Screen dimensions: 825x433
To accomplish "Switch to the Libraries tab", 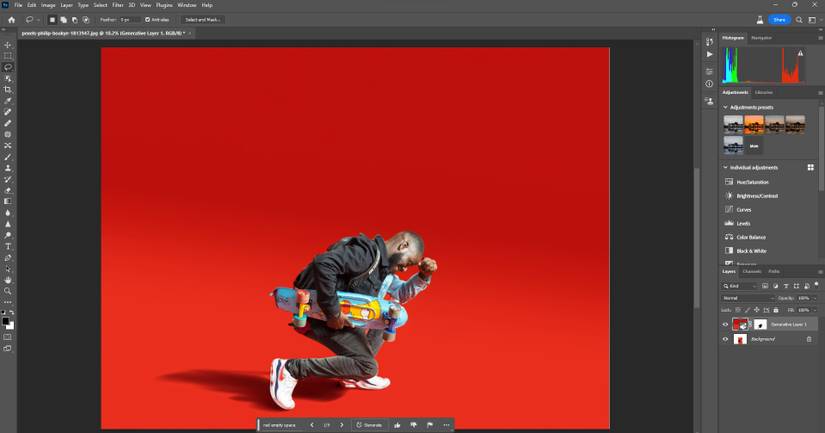I will pyautogui.click(x=764, y=93).
